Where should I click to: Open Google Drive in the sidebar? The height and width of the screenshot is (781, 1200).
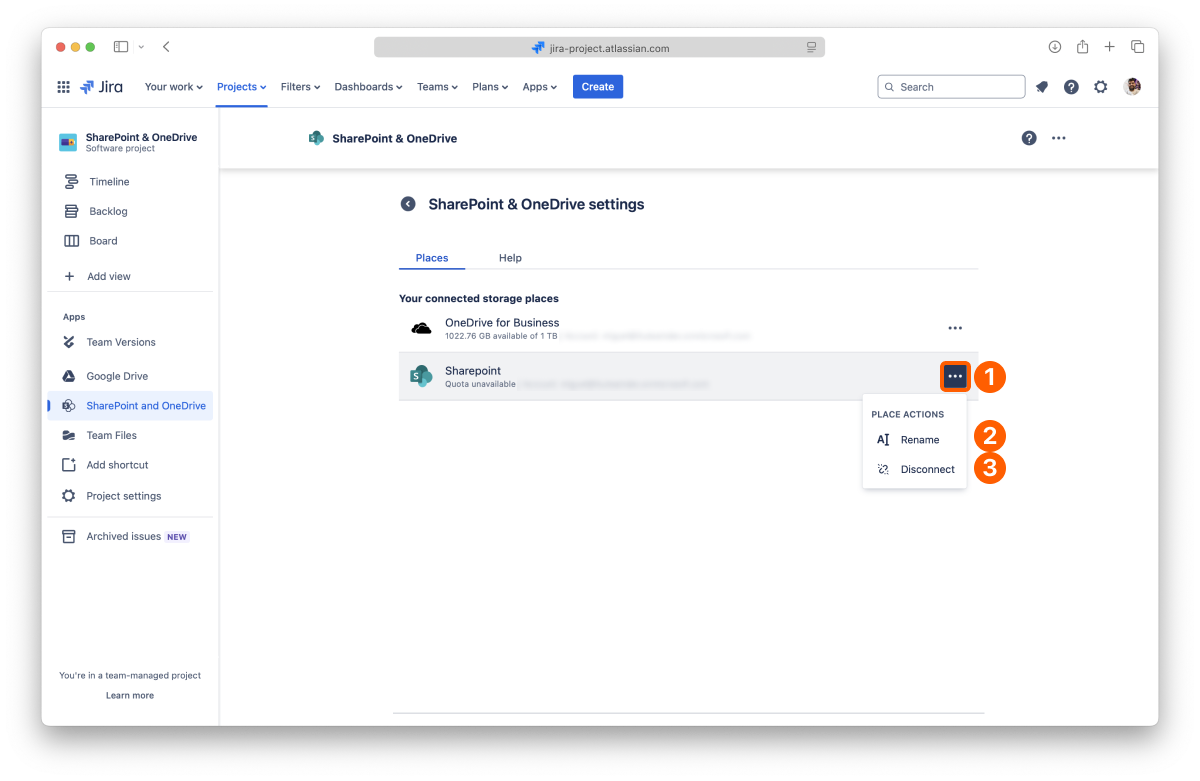pos(117,376)
